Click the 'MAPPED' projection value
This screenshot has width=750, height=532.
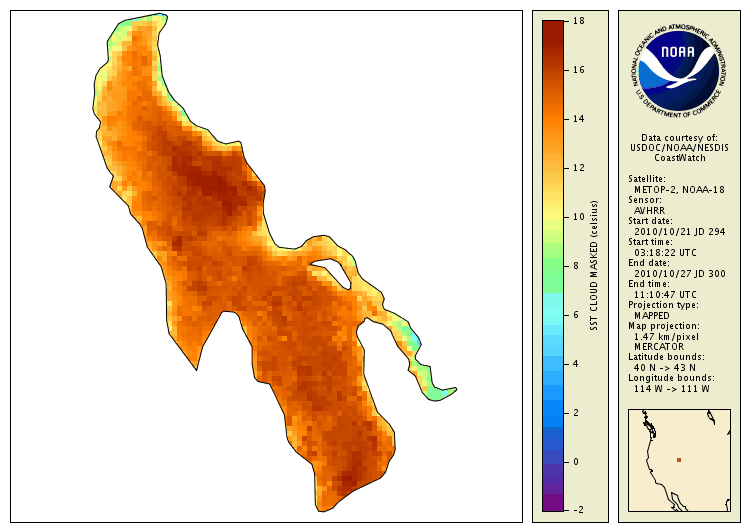(x=651, y=316)
